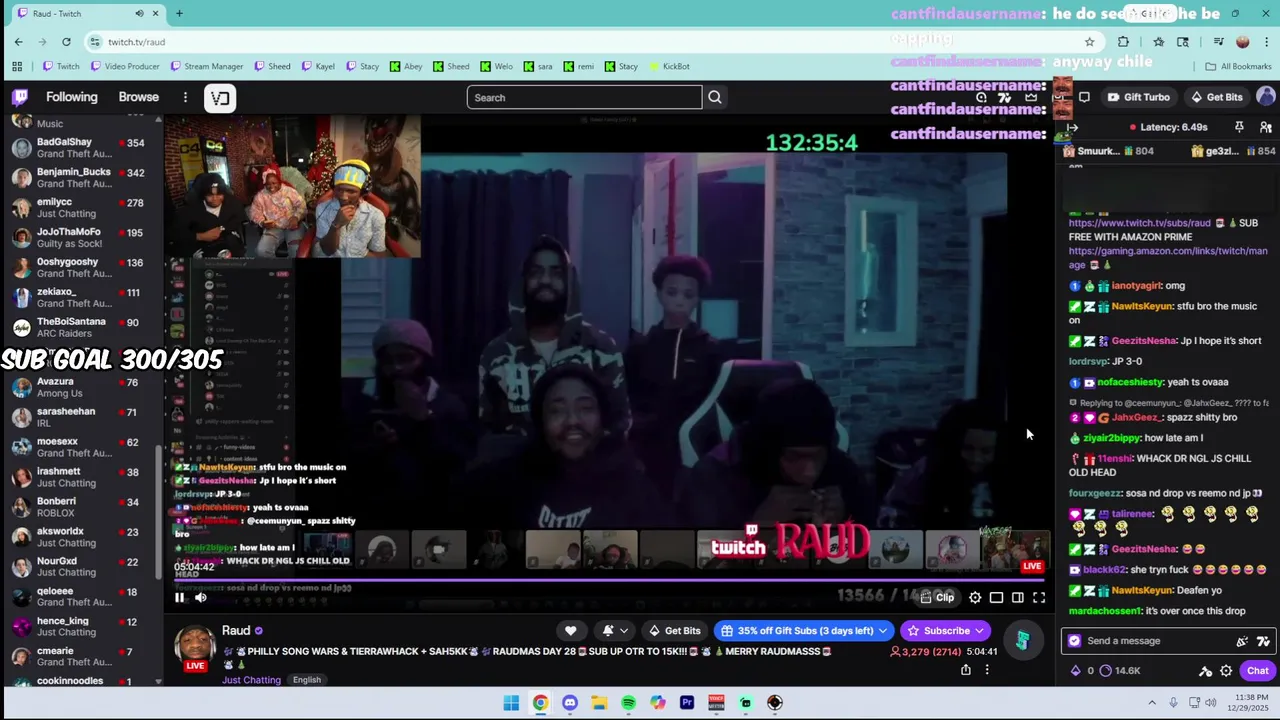Open chat settings gear icon

coord(1226,671)
